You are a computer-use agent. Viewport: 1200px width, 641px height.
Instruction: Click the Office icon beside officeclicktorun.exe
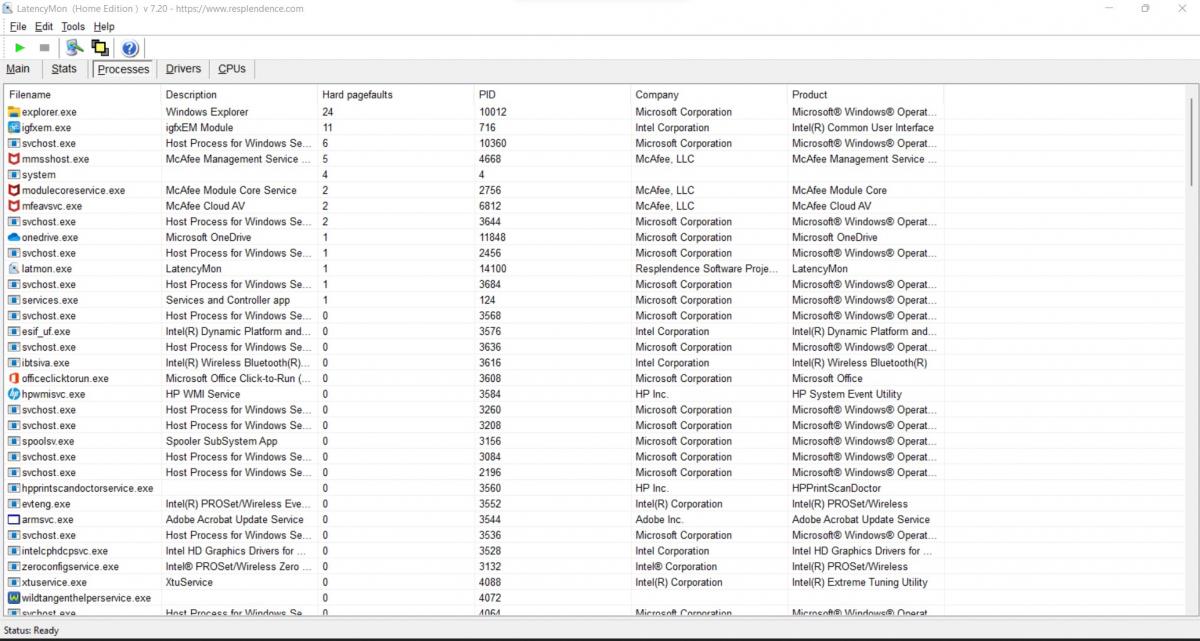point(14,379)
